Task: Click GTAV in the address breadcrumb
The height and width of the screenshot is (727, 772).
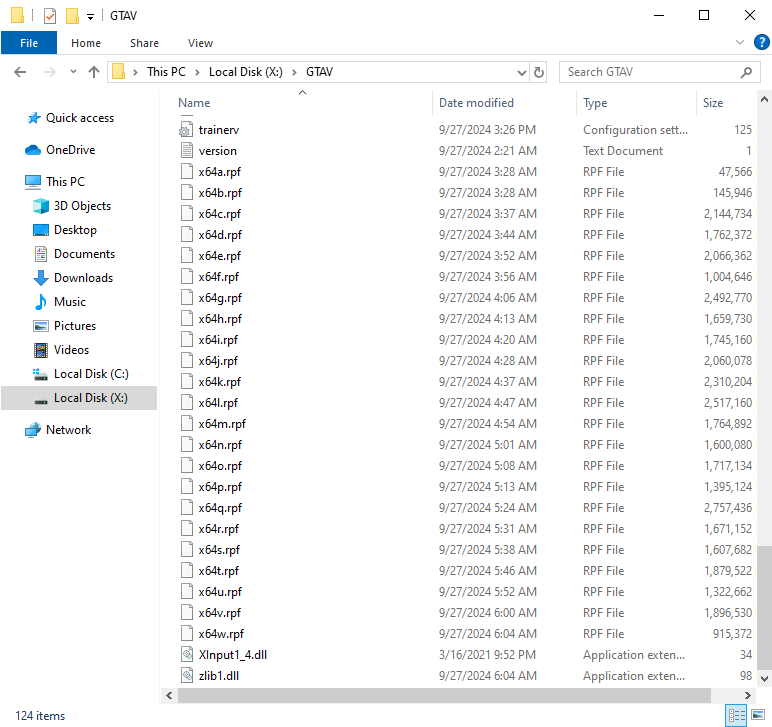Action: point(319,72)
